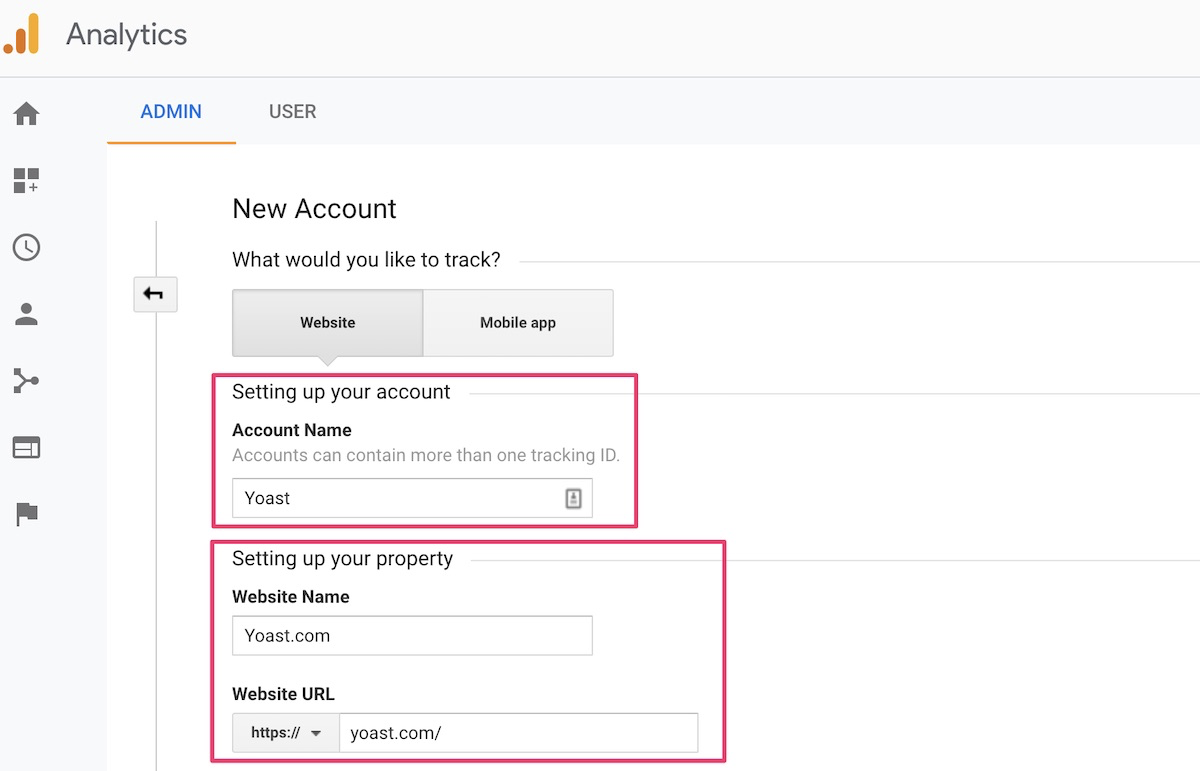
Task: Open Audience reports person icon
Action: [x=26, y=315]
